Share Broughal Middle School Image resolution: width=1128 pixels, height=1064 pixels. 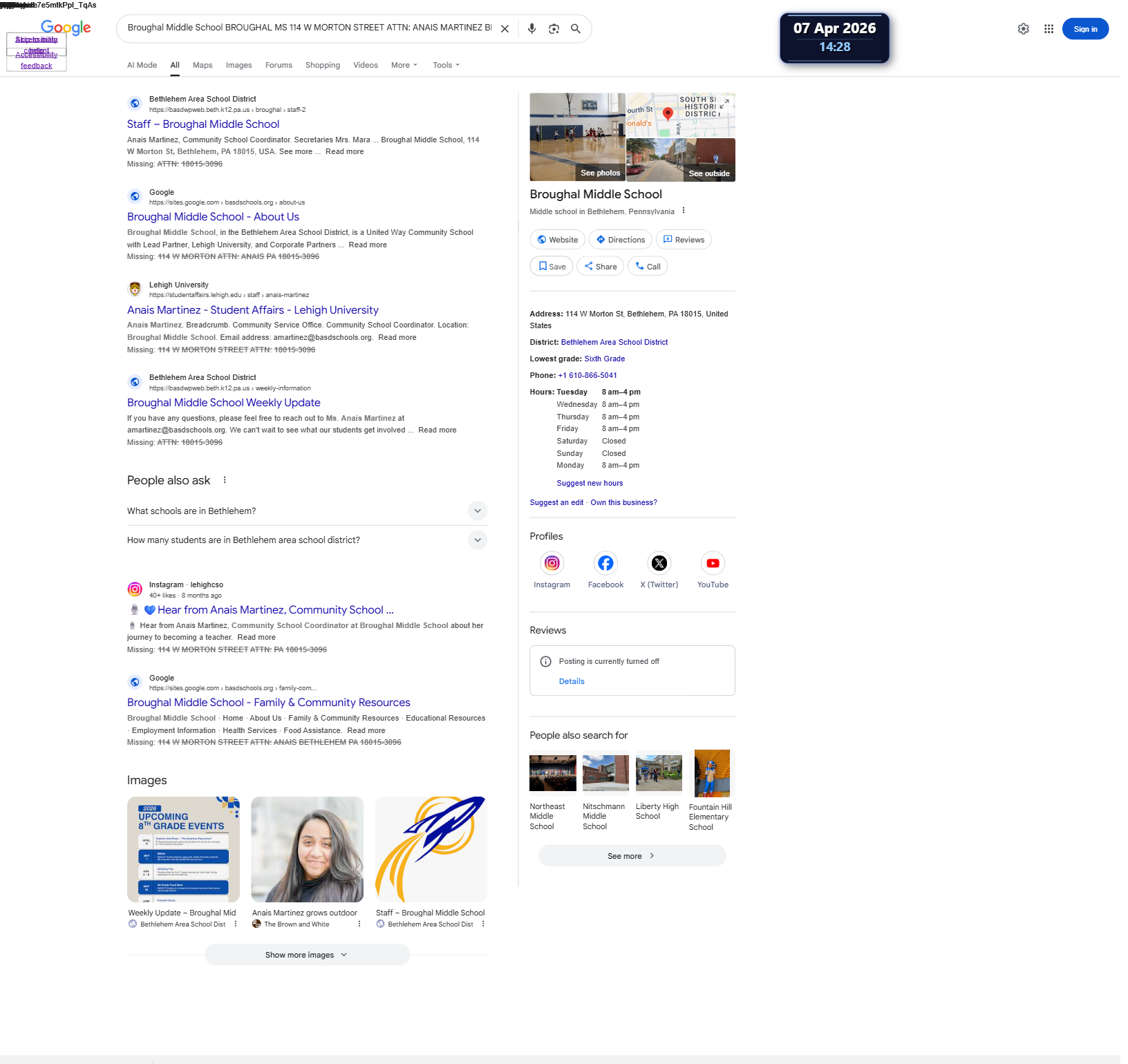coord(601,267)
